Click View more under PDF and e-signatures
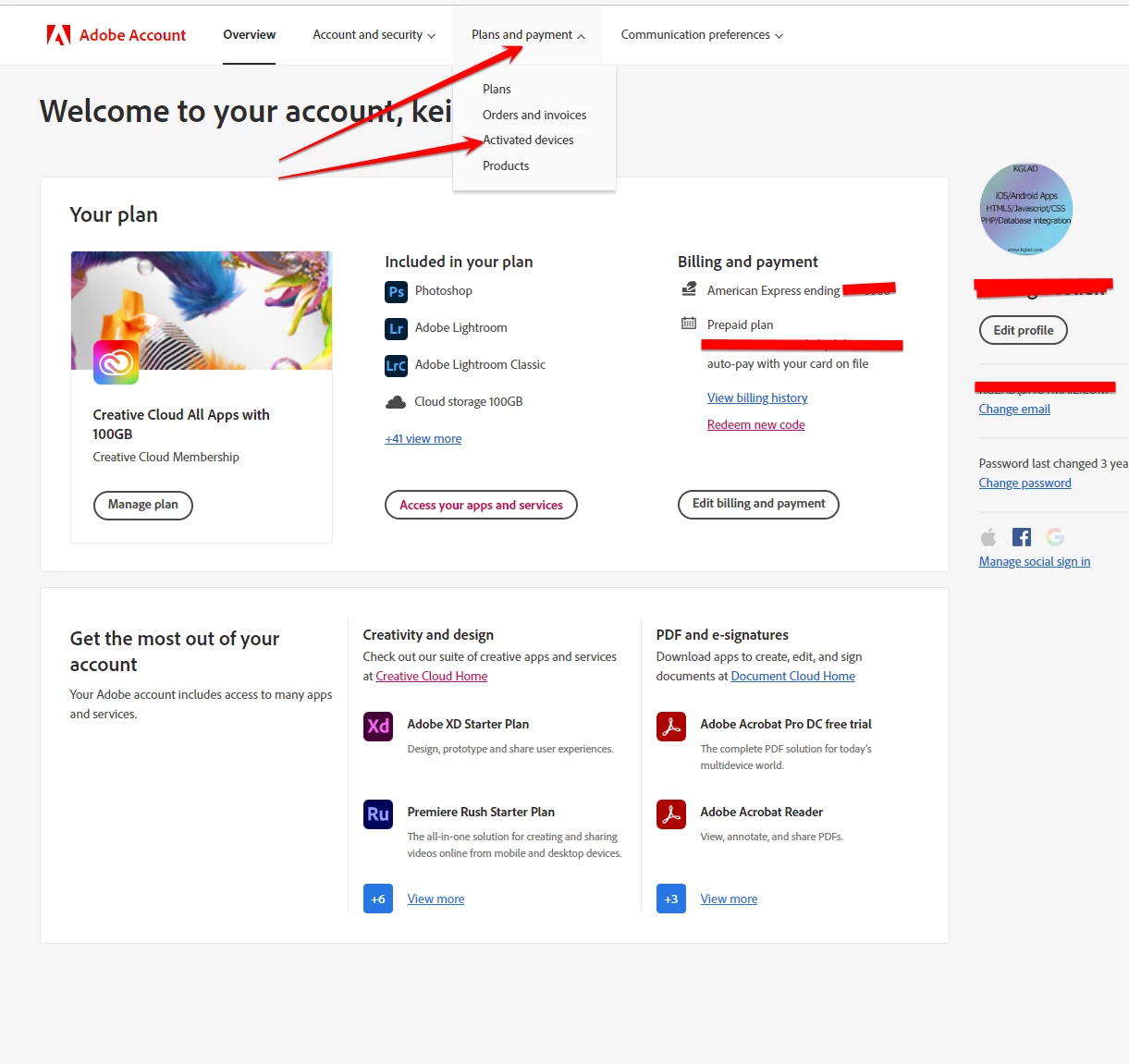The width and height of the screenshot is (1129, 1064). click(x=729, y=899)
